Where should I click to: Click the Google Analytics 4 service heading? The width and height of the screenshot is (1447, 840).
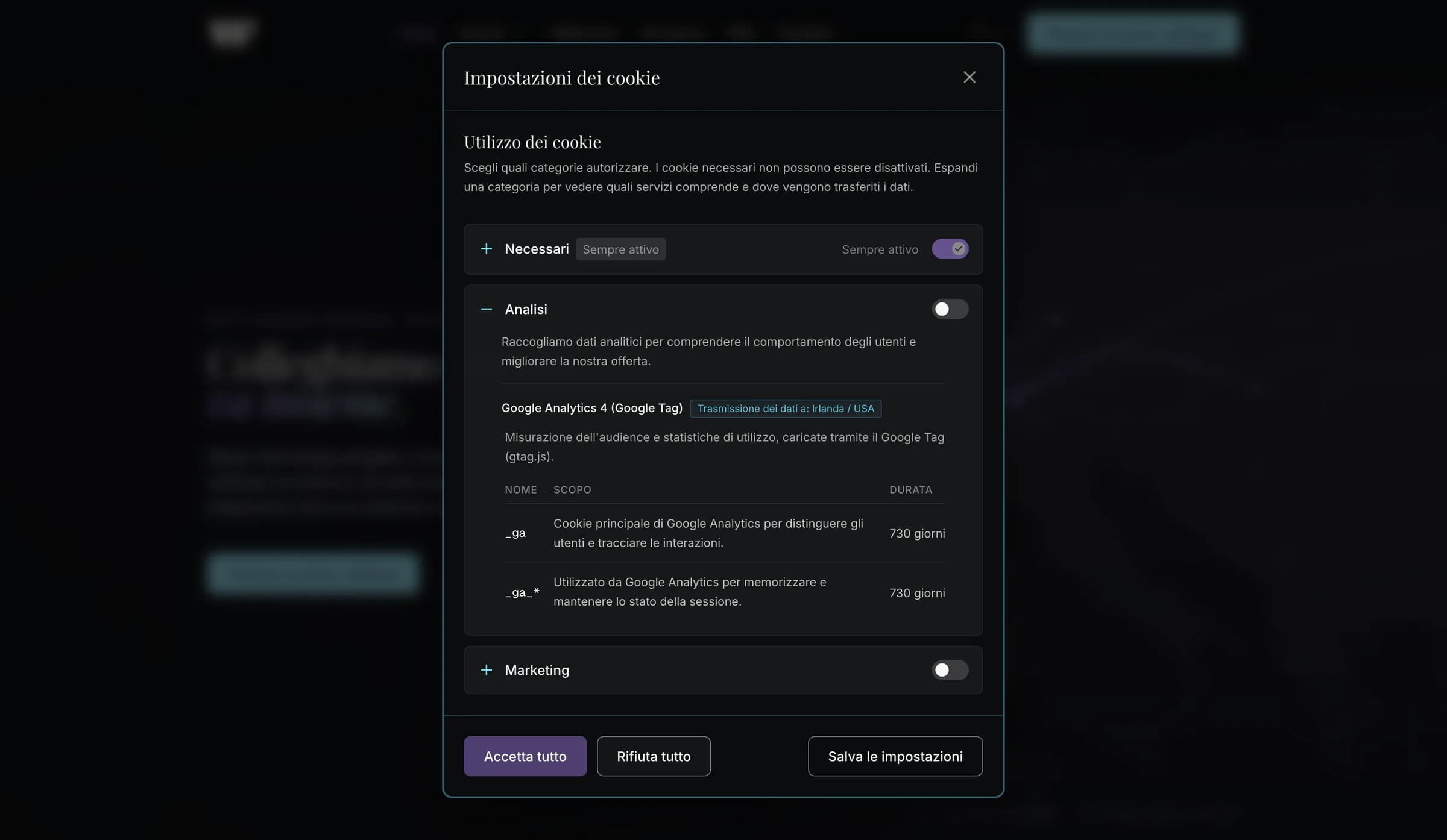click(591, 408)
